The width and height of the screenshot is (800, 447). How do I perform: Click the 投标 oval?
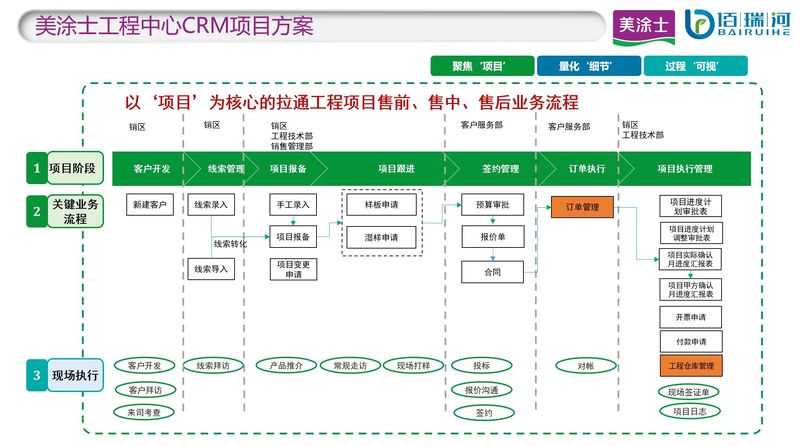point(483,366)
